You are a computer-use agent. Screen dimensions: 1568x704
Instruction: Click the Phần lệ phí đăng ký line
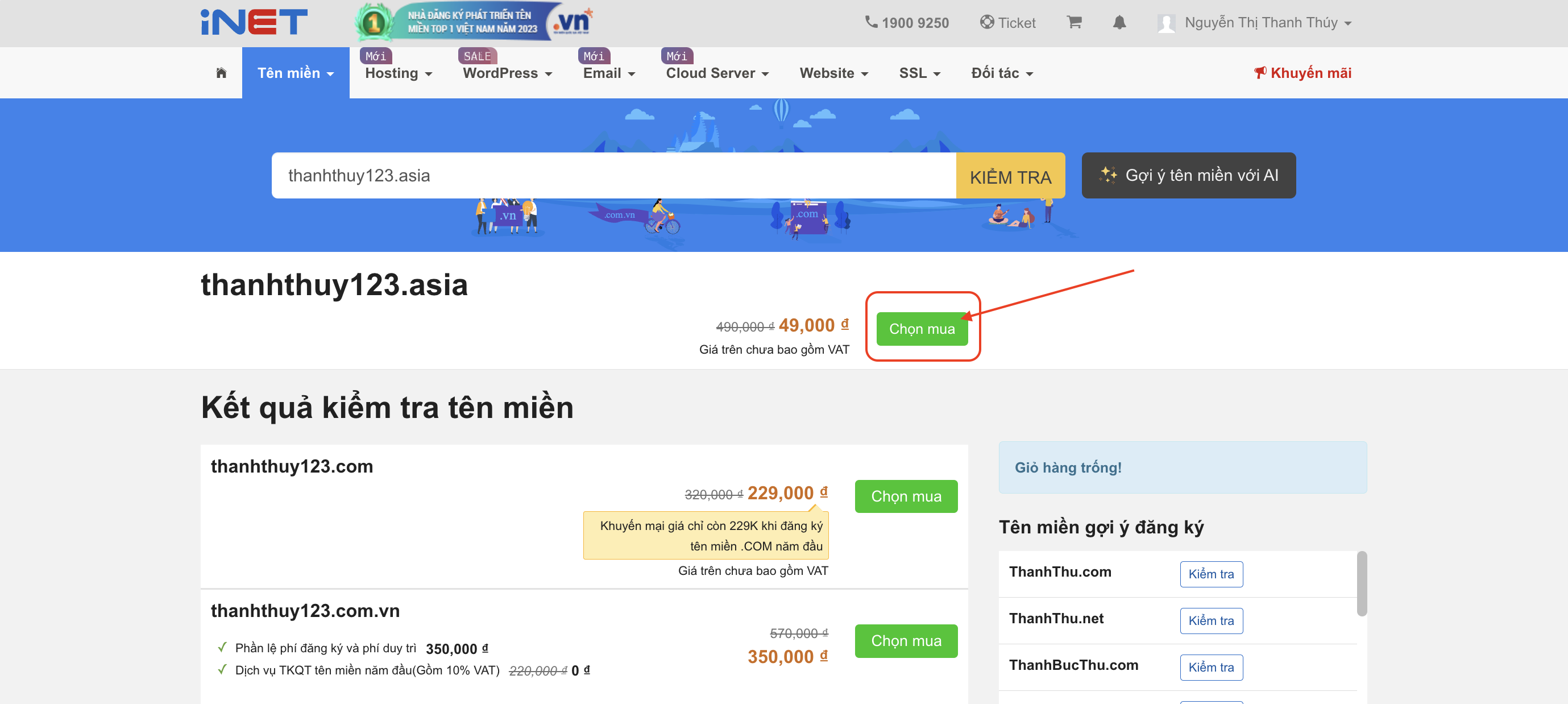tap(362, 648)
